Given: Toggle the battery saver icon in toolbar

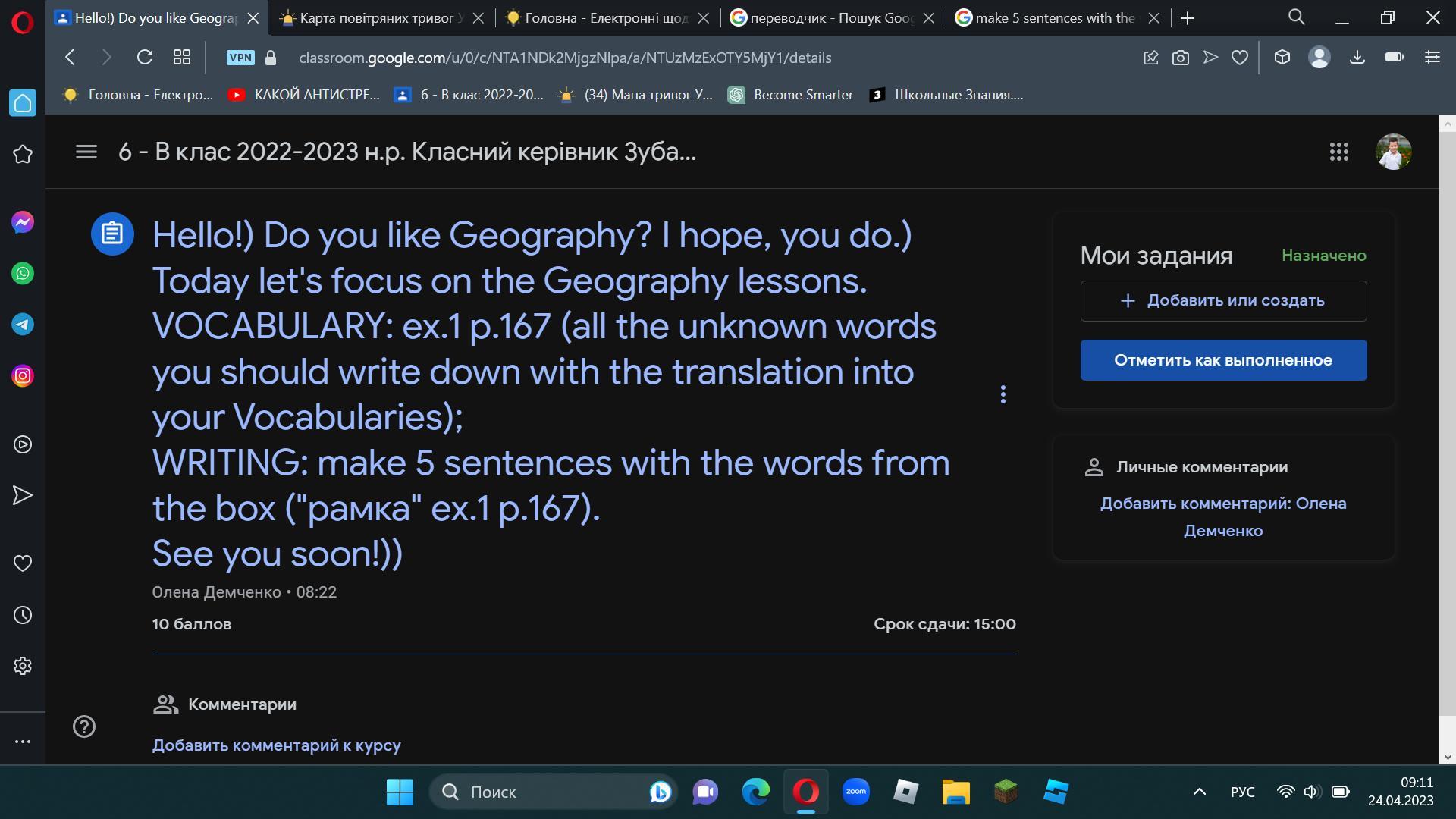Looking at the screenshot, I should point(1394,58).
